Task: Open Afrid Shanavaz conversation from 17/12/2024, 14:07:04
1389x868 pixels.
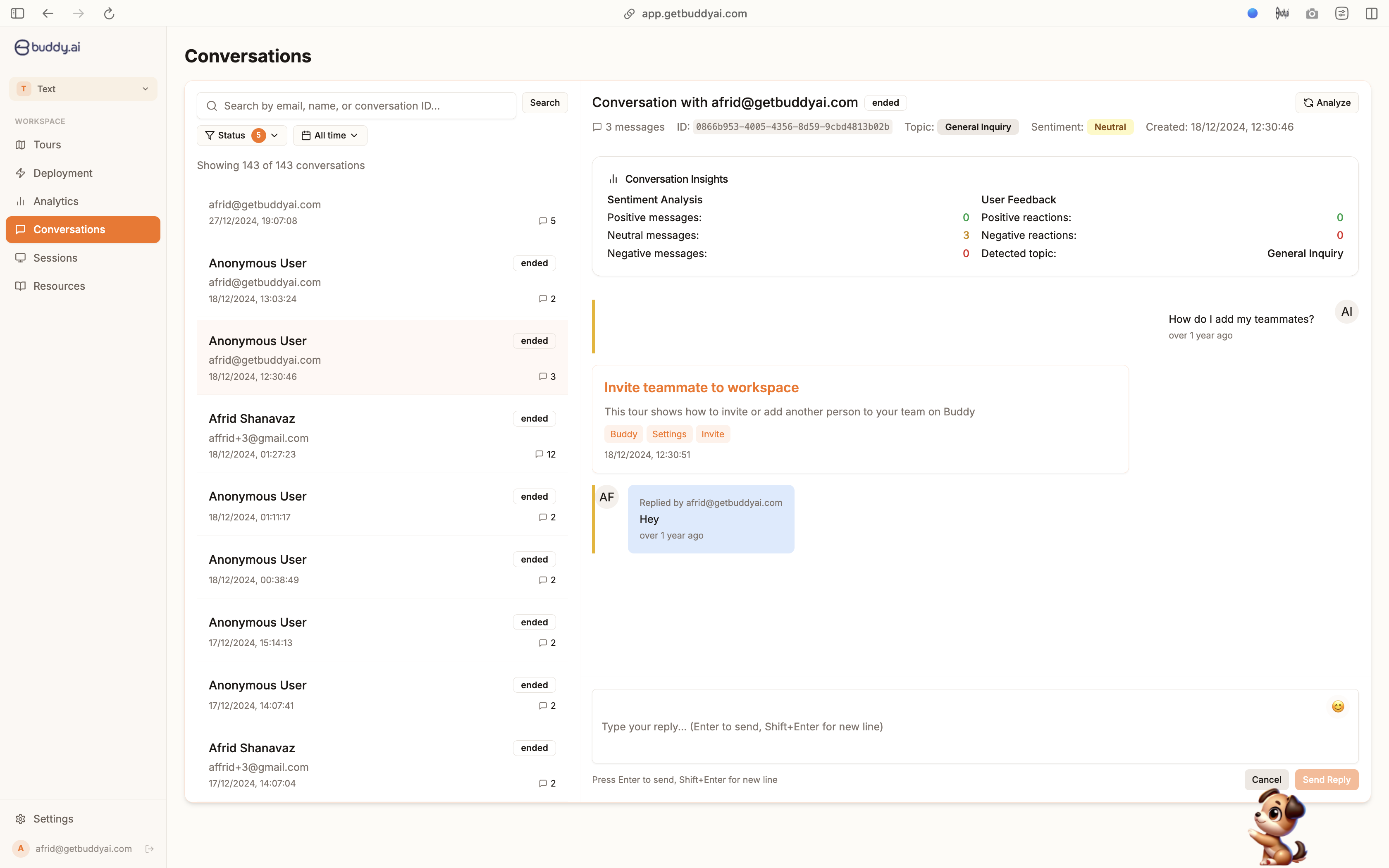Action: (382, 765)
